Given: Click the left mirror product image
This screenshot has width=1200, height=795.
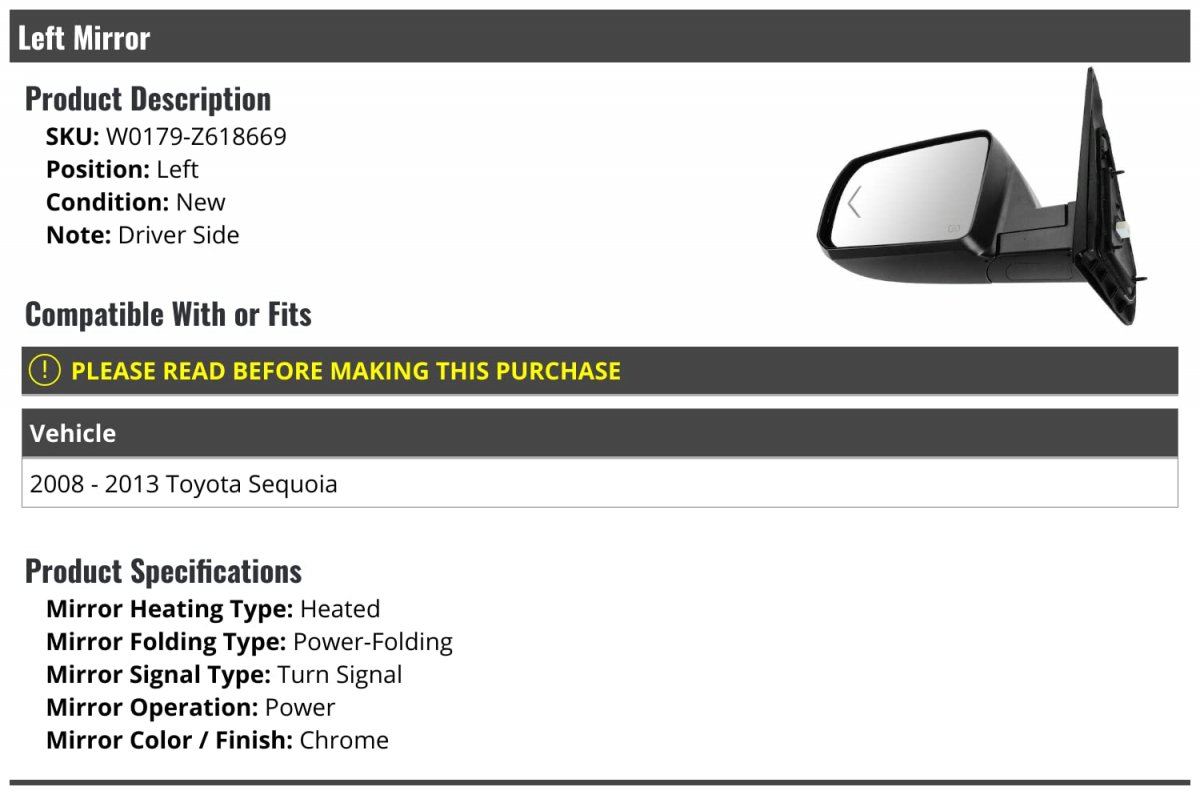Looking at the screenshot, I should pyautogui.click(x=983, y=197).
